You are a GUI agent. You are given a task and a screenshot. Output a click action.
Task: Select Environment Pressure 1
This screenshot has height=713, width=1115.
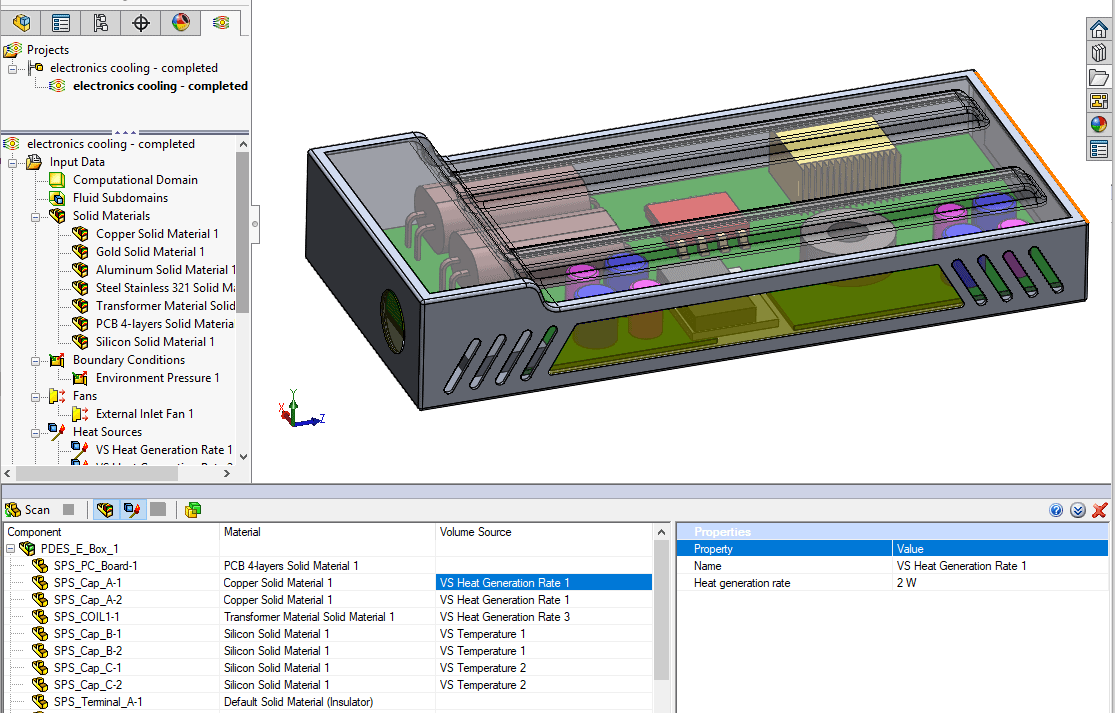click(157, 378)
